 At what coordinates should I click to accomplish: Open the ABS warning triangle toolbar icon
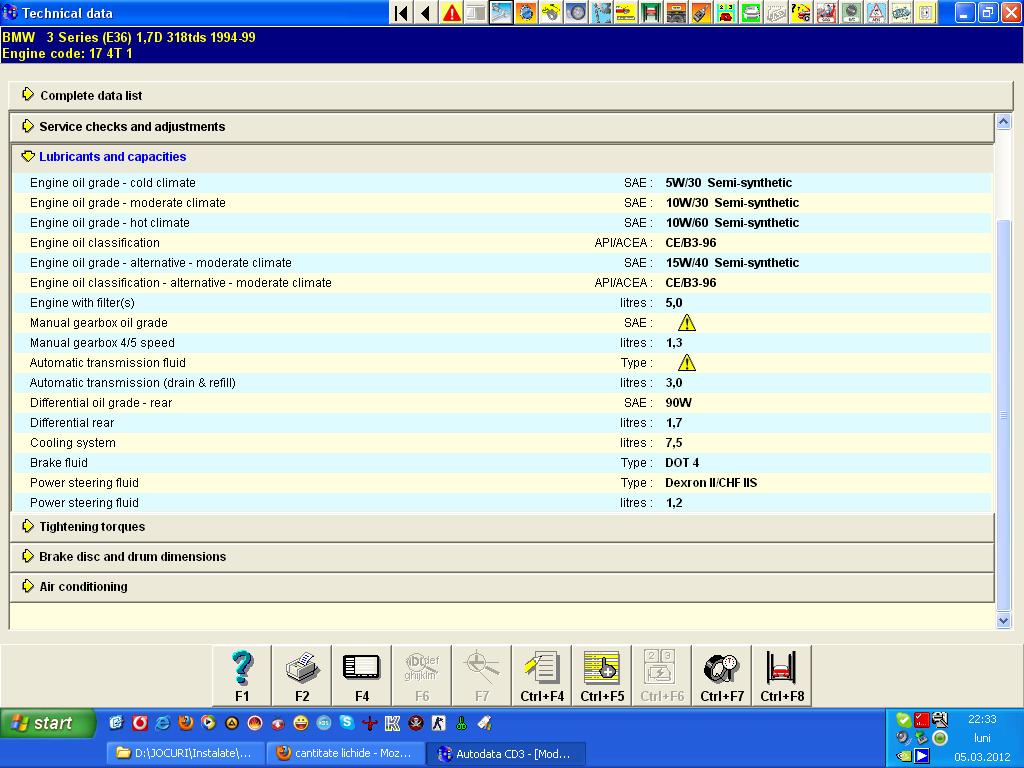pos(876,13)
